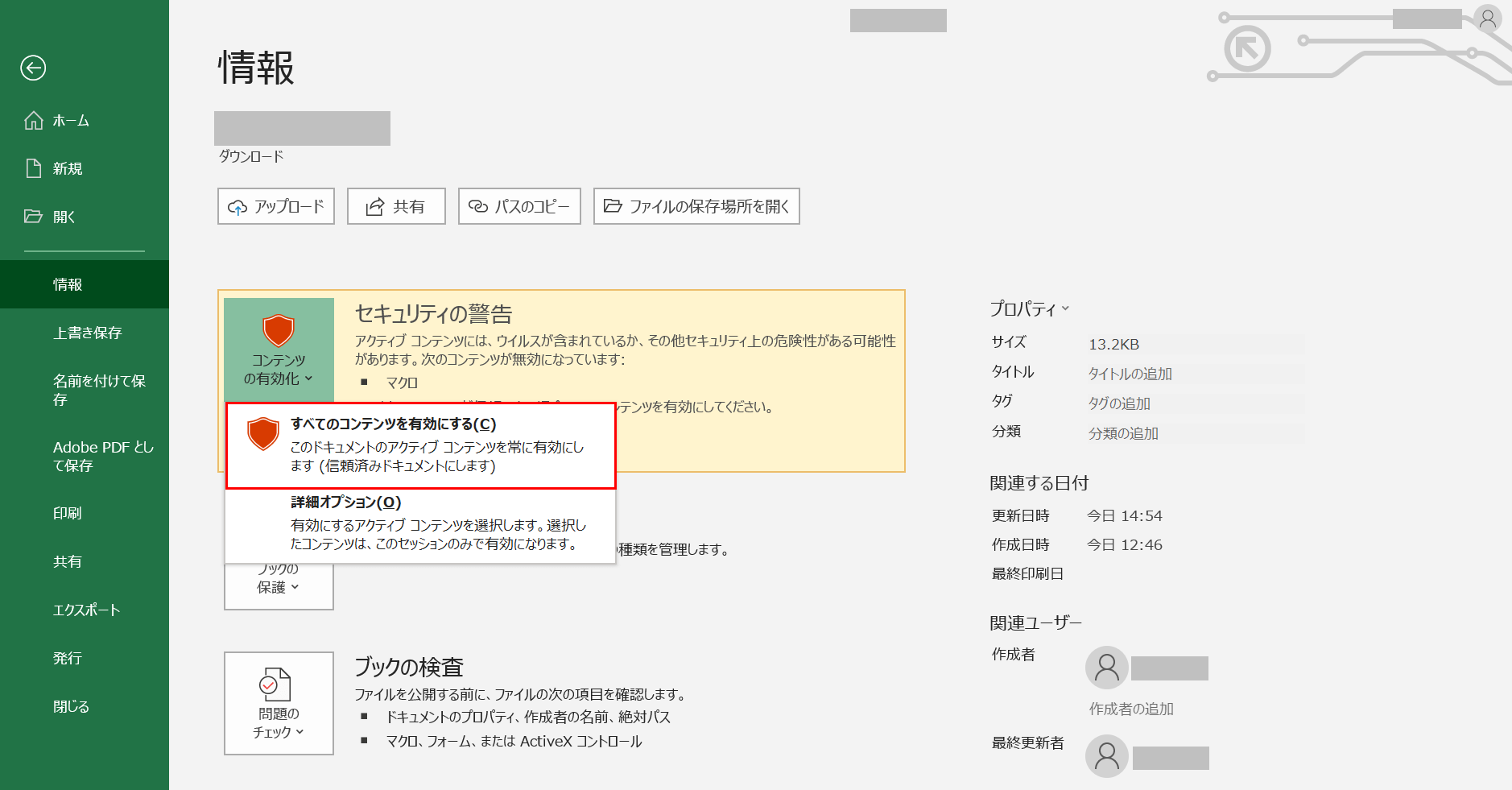Image resolution: width=1512 pixels, height=790 pixels.
Task: Click the Open File Location folder icon
Action: tap(613, 206)
